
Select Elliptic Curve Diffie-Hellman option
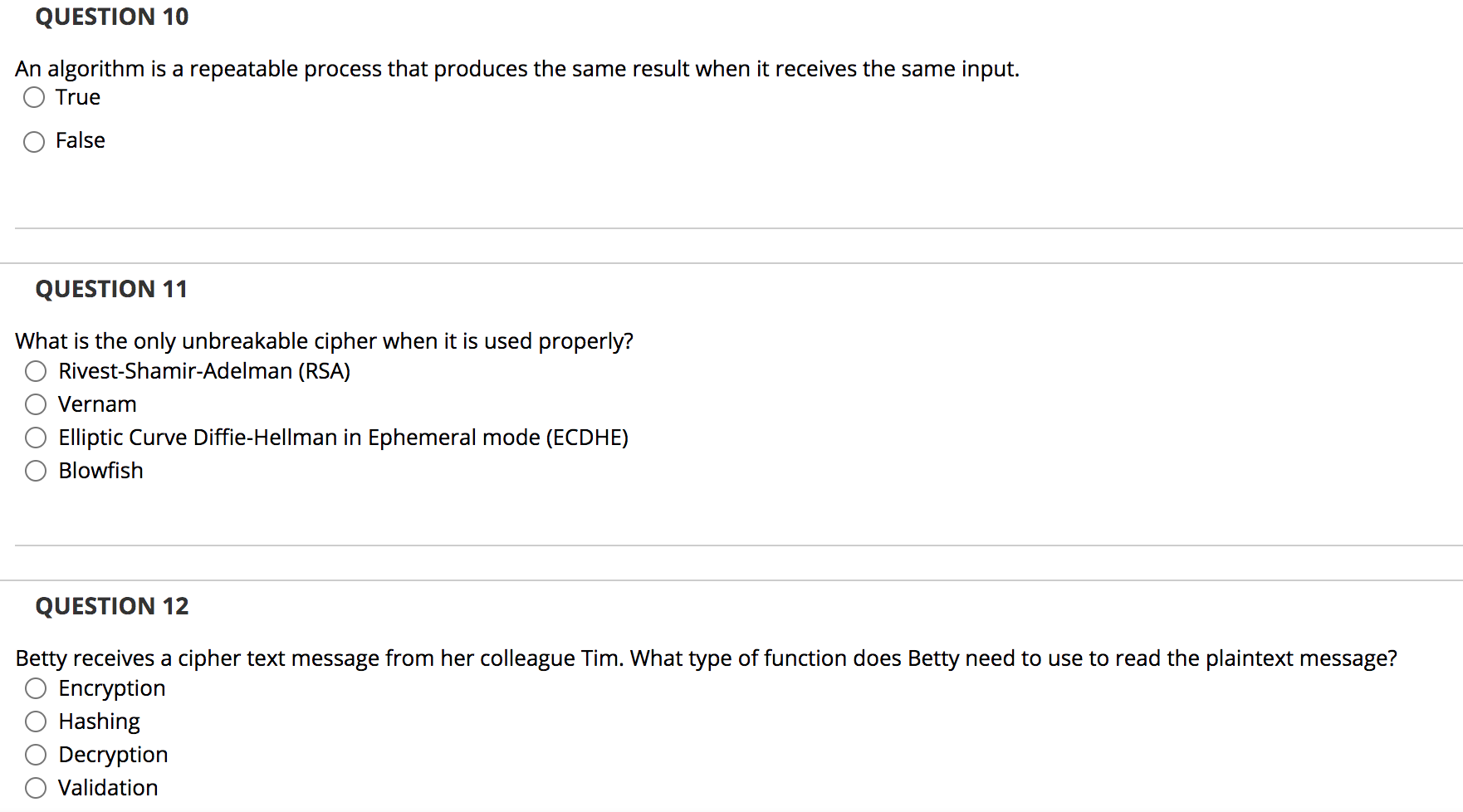tap(35, 438)
